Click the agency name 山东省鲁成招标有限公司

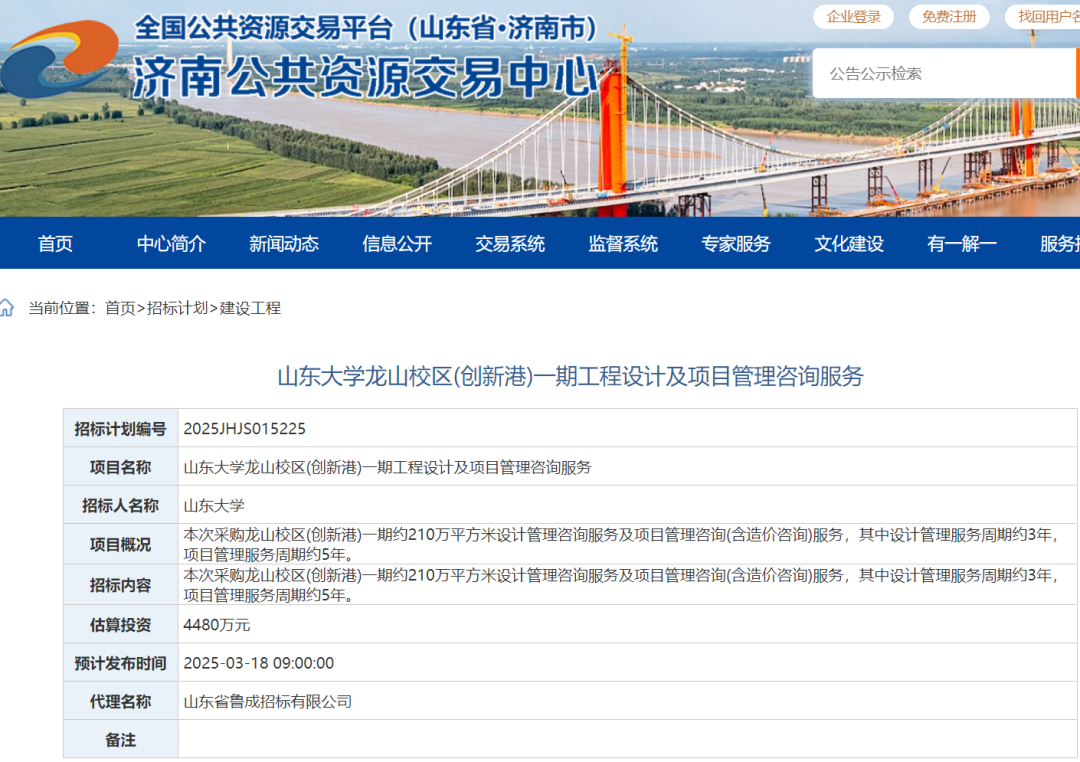pyautogui.click(x=267, y=701)
